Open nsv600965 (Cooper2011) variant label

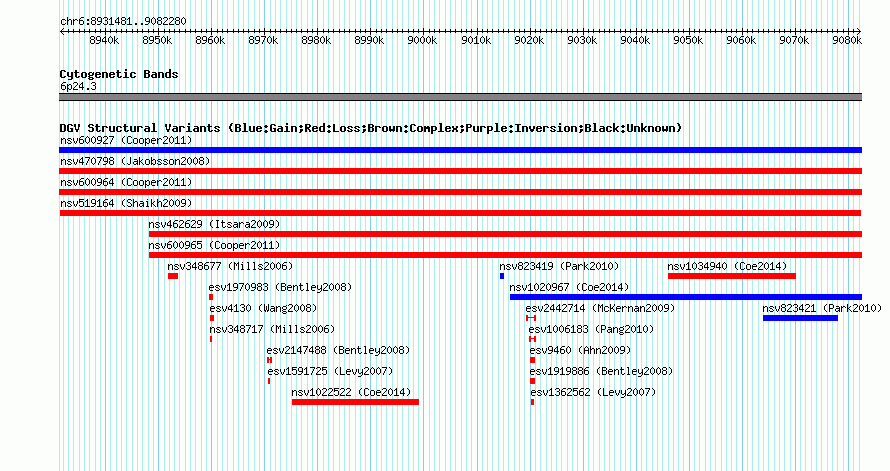[215, 245]
